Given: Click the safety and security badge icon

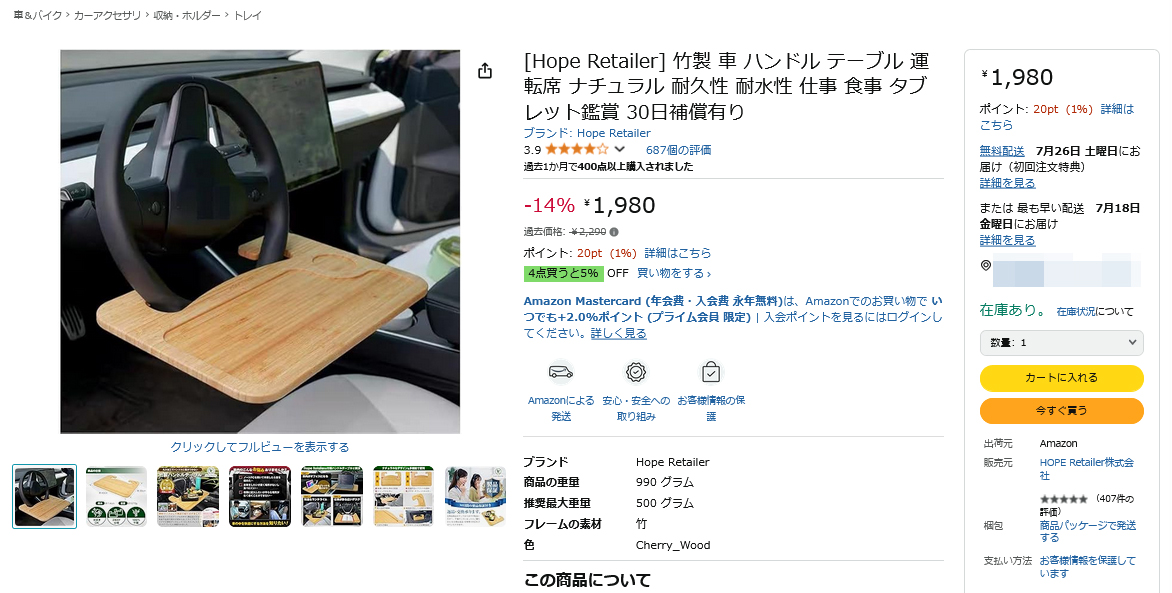Looking at the screenshot, I should [636, 372].
